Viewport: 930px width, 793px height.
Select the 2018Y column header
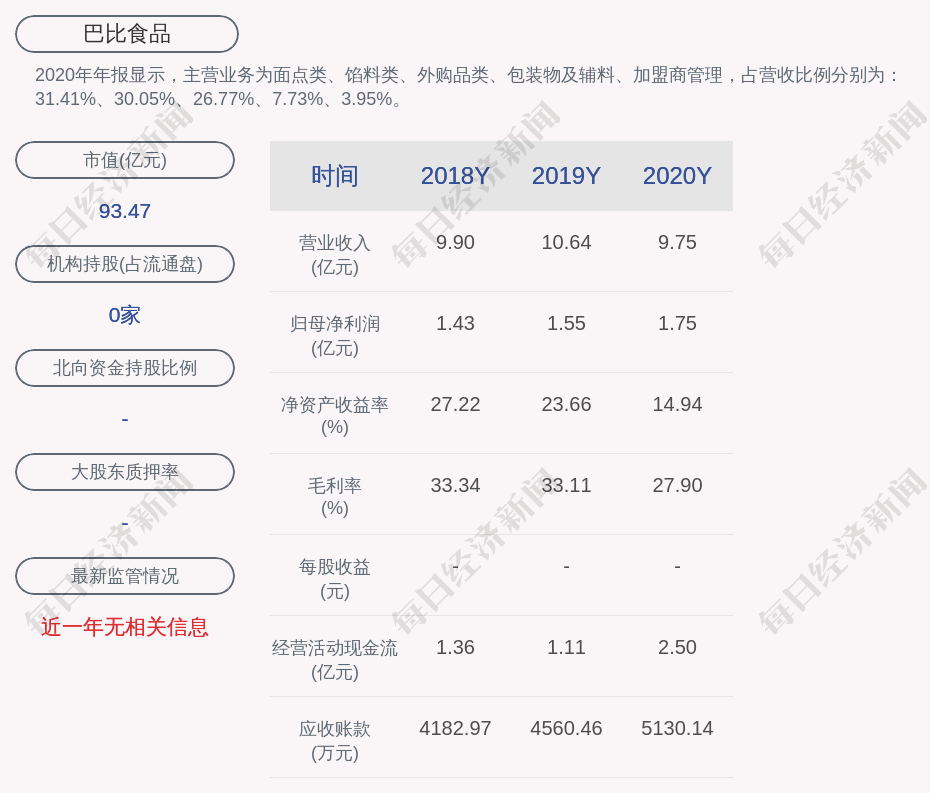coord(455,176)
